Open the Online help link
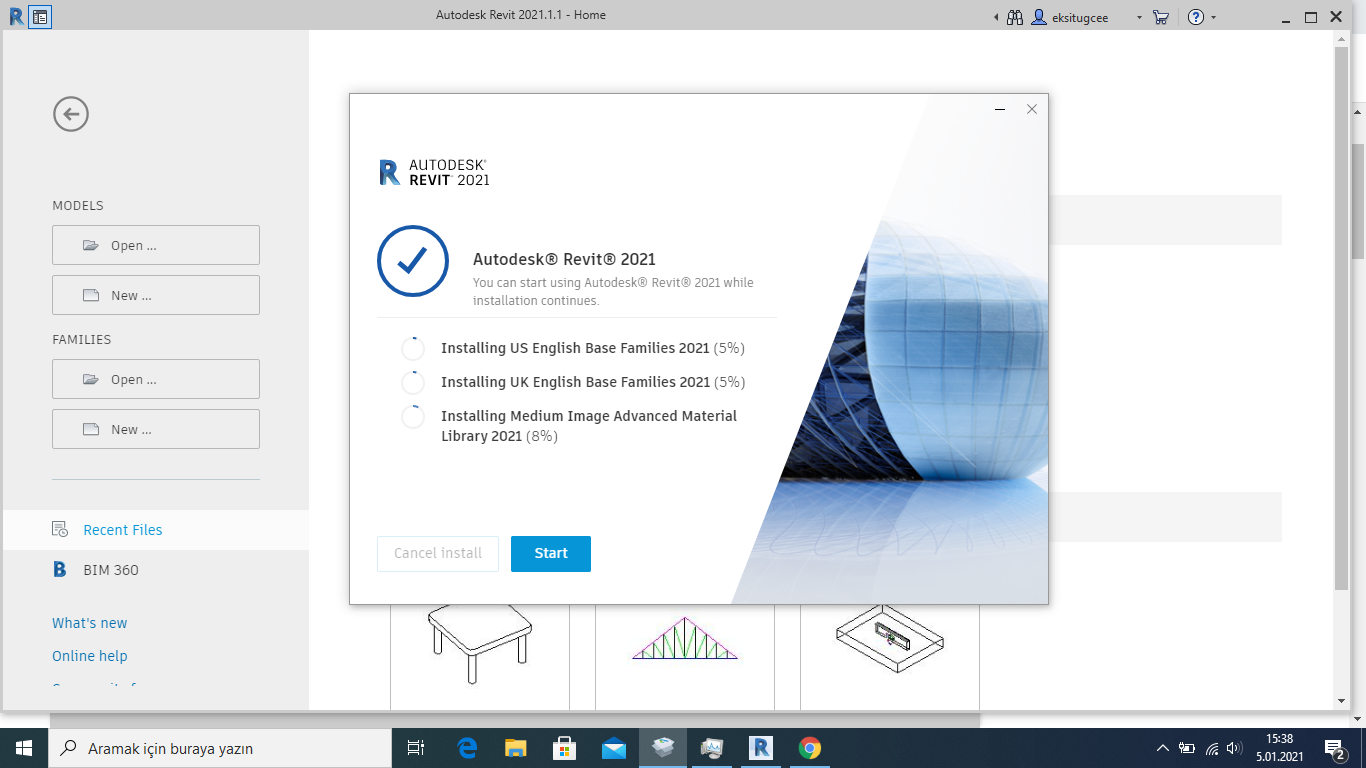1366x768 pixels. pyautogui.click(x=90, y=656)
